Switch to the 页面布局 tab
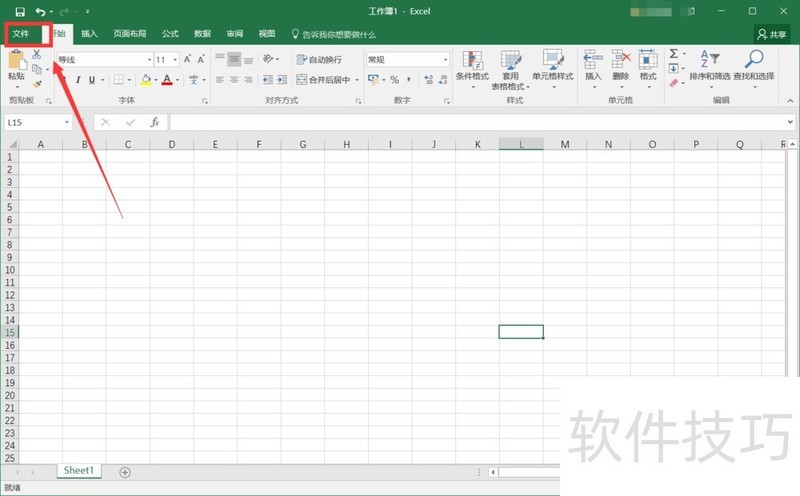Screen dimensions: 800x496 (130, 34)
